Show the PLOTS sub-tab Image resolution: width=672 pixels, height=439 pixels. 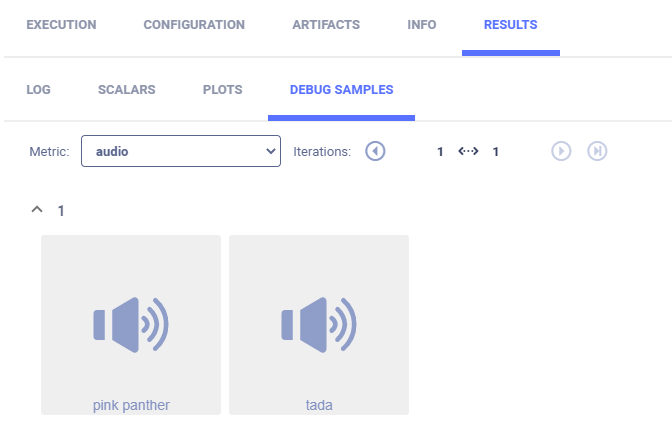tap(222, 89)
